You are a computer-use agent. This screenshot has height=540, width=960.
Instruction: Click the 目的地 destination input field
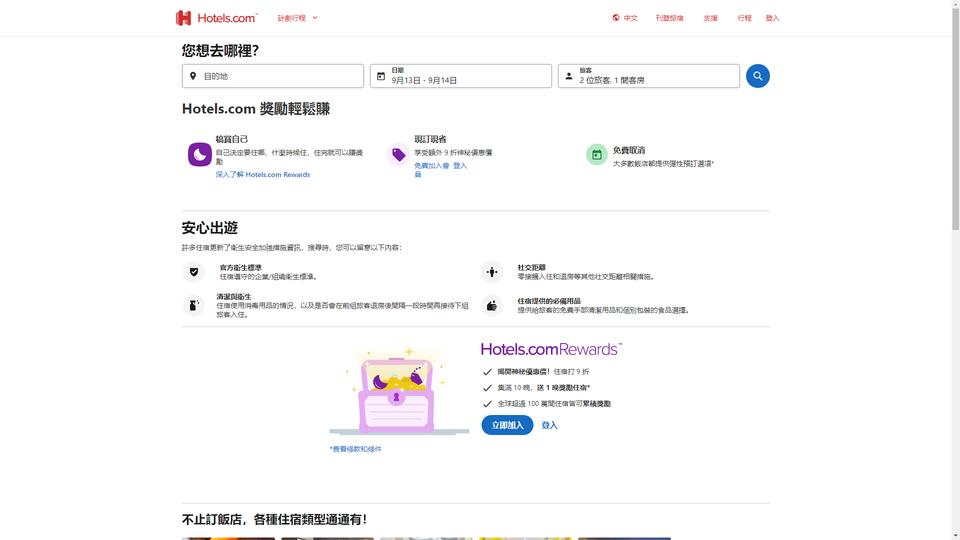click(272, 76)
